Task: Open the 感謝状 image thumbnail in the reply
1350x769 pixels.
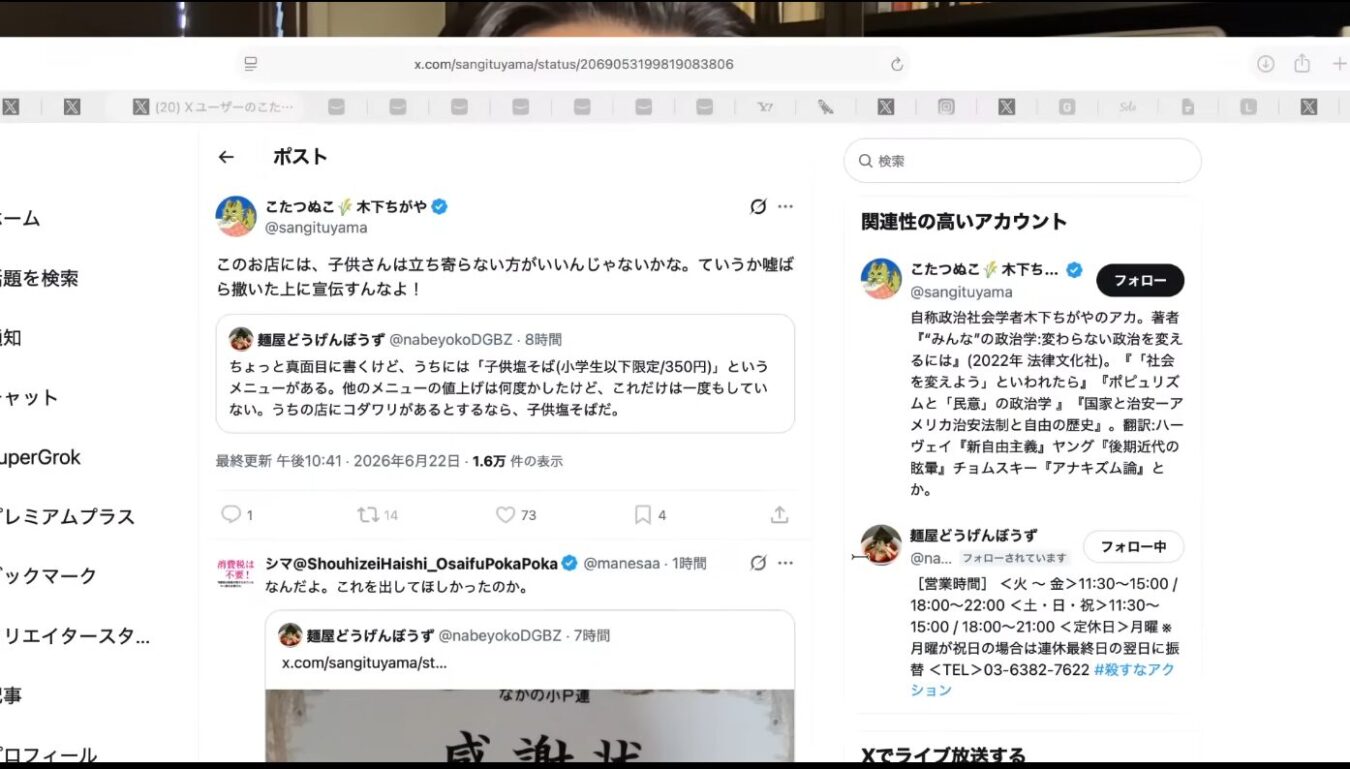Action: (530, 726)
